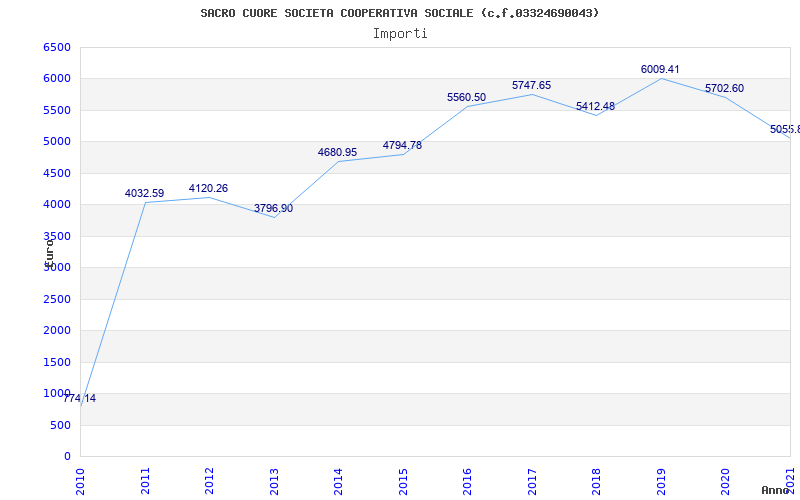Click the 'Anno' x-axis title
The width and height of the screenshot is (800, 500).
coord(775,490)
